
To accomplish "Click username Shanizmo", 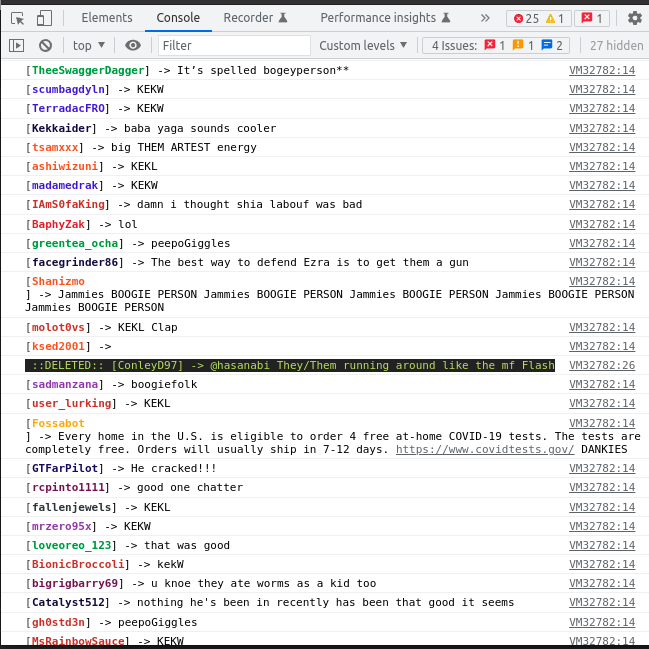I will click(x=58, y=281).
